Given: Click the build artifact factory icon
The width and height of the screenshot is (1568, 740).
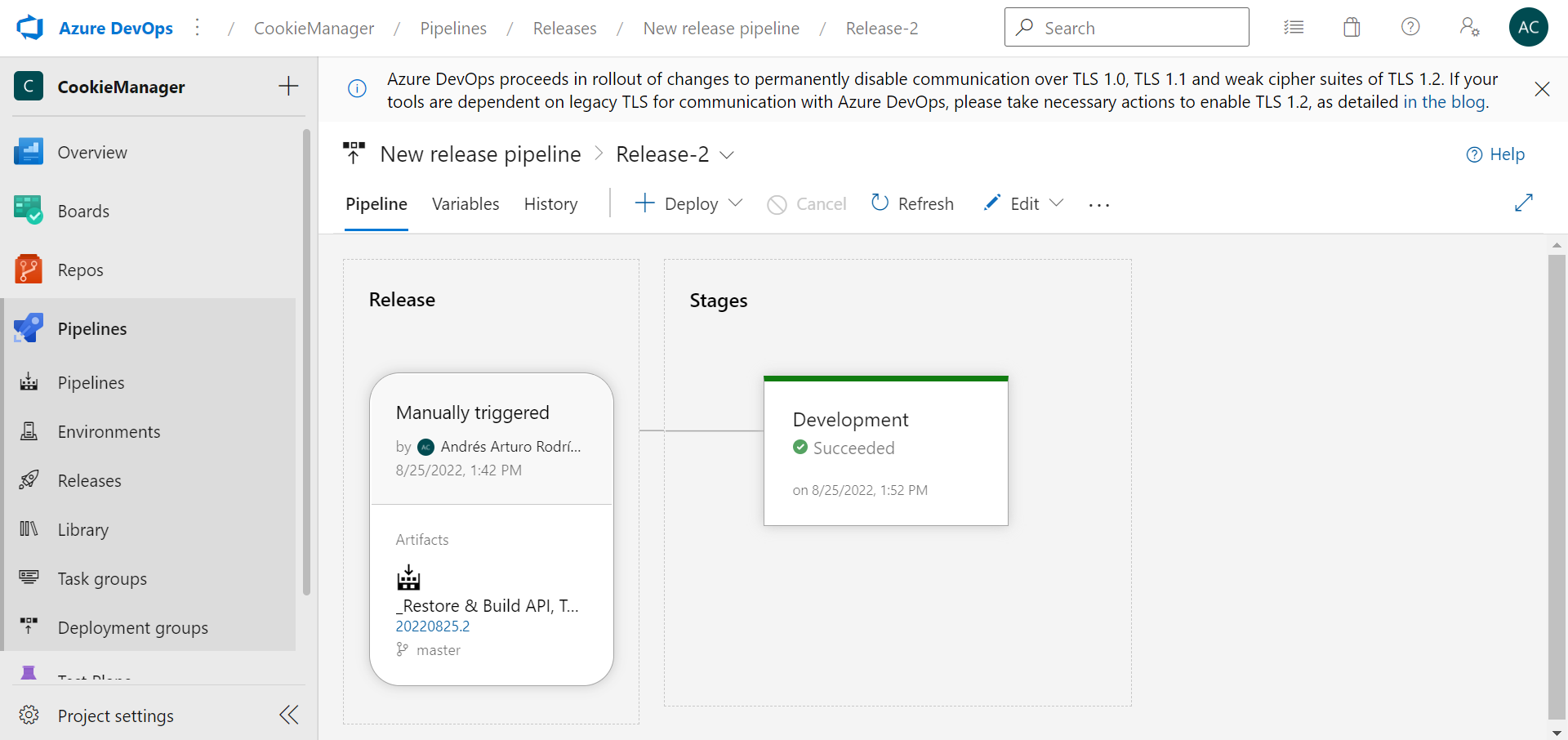Looking at the screenshot, I should 408,577.
